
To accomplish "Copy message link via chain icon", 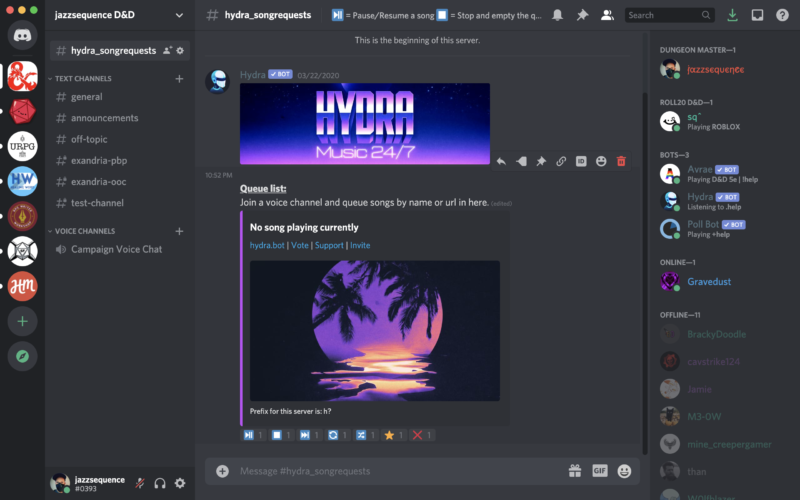I will [x=561, y=160].
